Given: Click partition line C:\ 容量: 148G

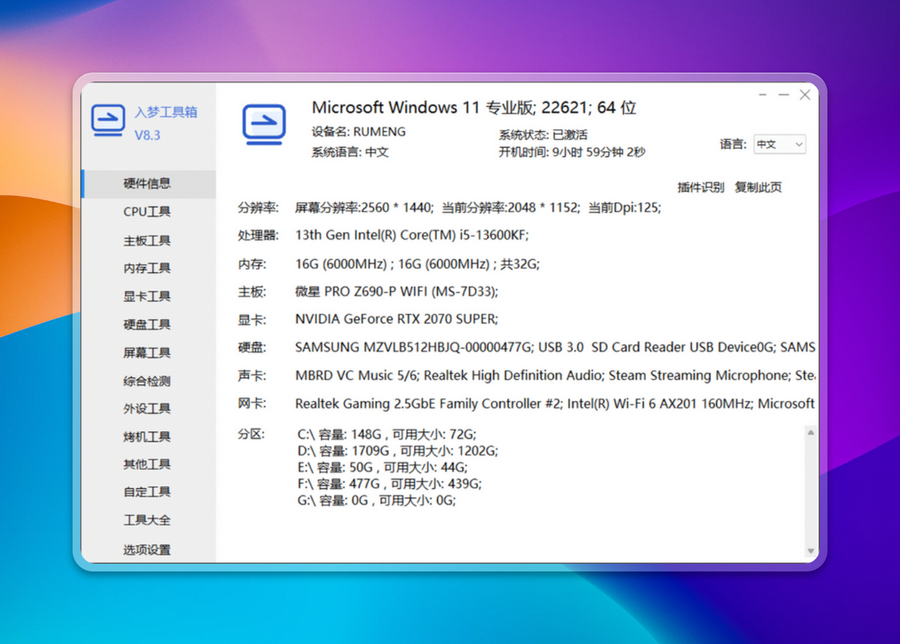Looking at the screenshot, I should tap(387, 434).
